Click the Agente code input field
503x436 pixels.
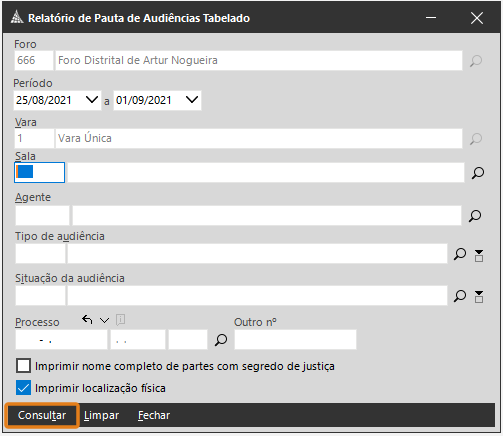(x=42, y=215)
